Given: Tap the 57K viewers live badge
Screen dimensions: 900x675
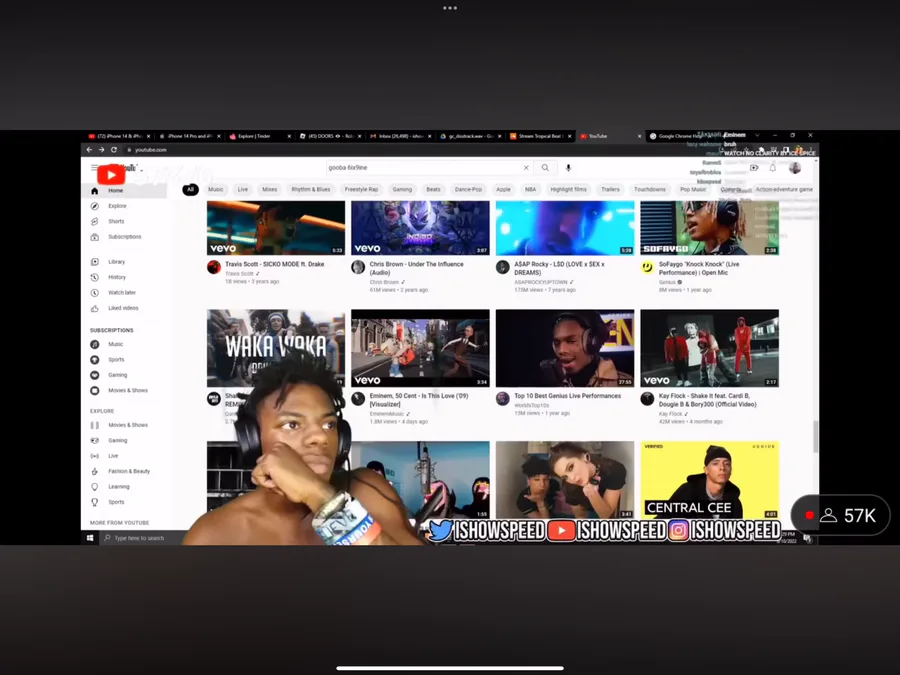Looking at the screenshot, I should click(840, 515).
